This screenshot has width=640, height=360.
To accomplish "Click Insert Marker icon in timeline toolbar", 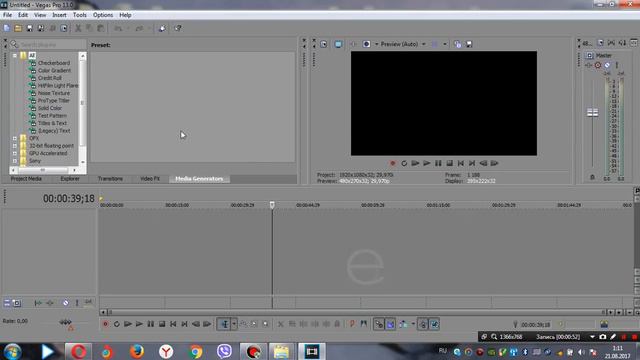I will (352, 324).
